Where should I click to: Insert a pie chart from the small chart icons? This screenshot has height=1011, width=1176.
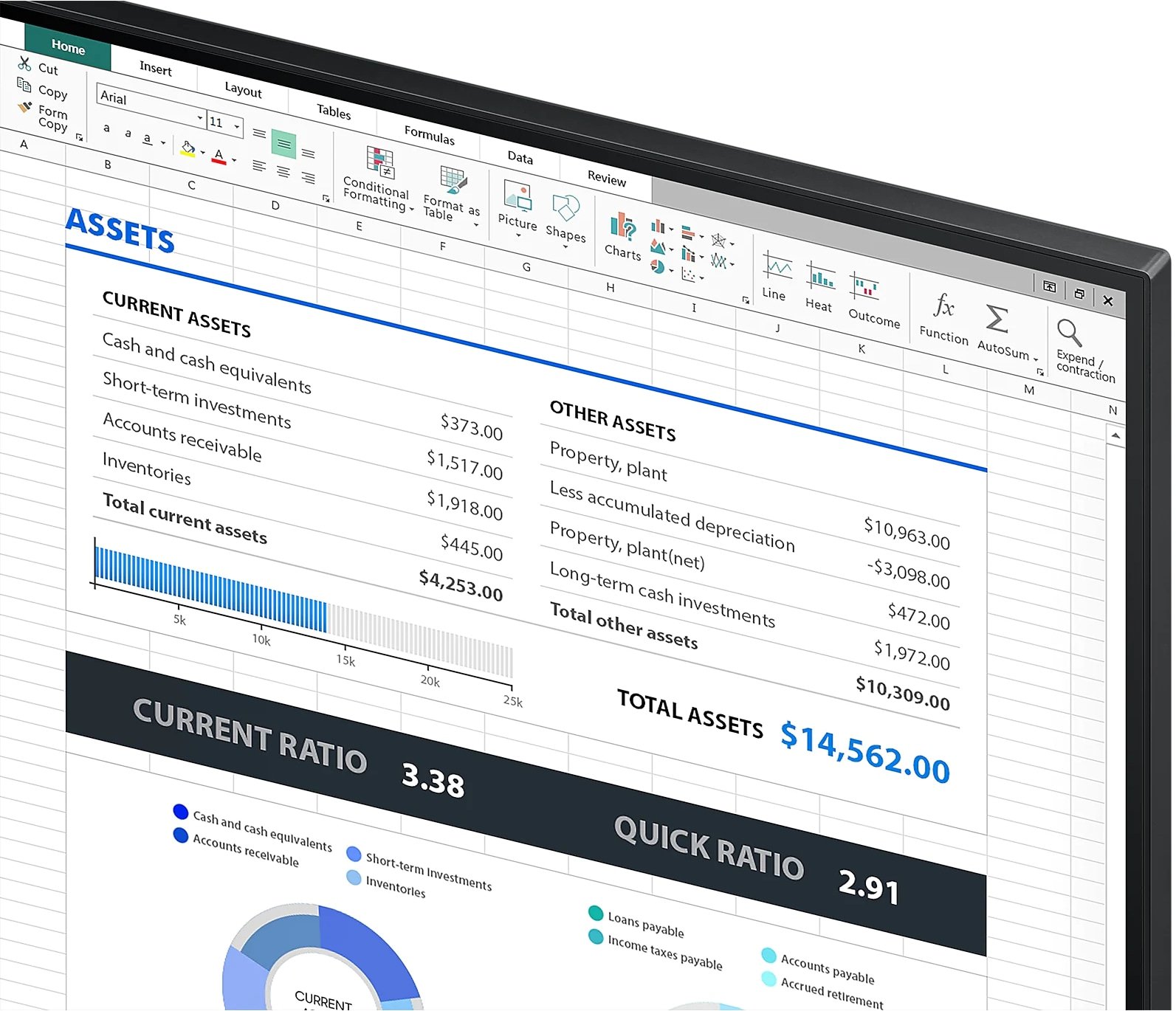click(658, 266)
